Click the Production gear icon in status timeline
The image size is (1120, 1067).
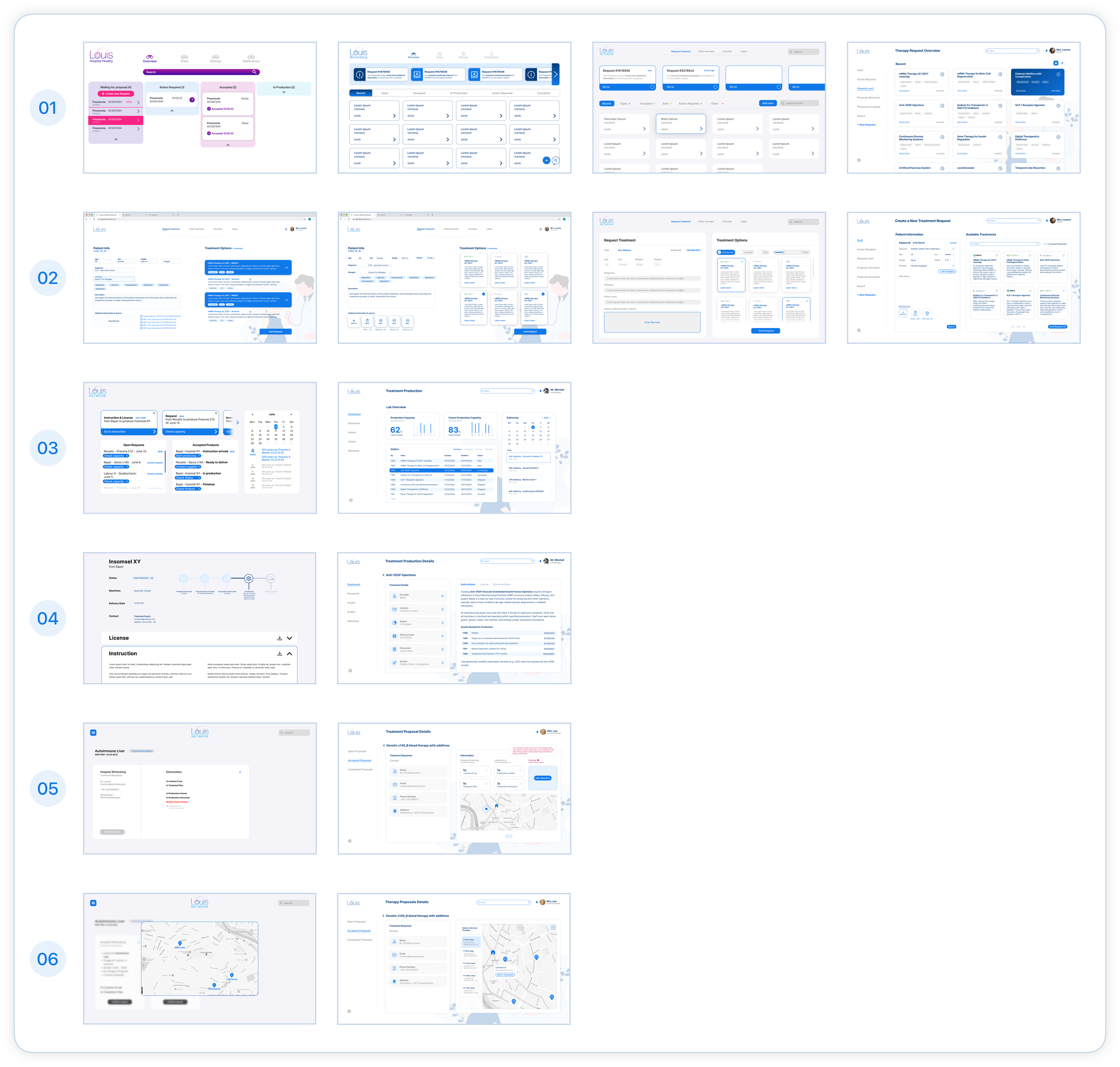(x=249, y=579)
